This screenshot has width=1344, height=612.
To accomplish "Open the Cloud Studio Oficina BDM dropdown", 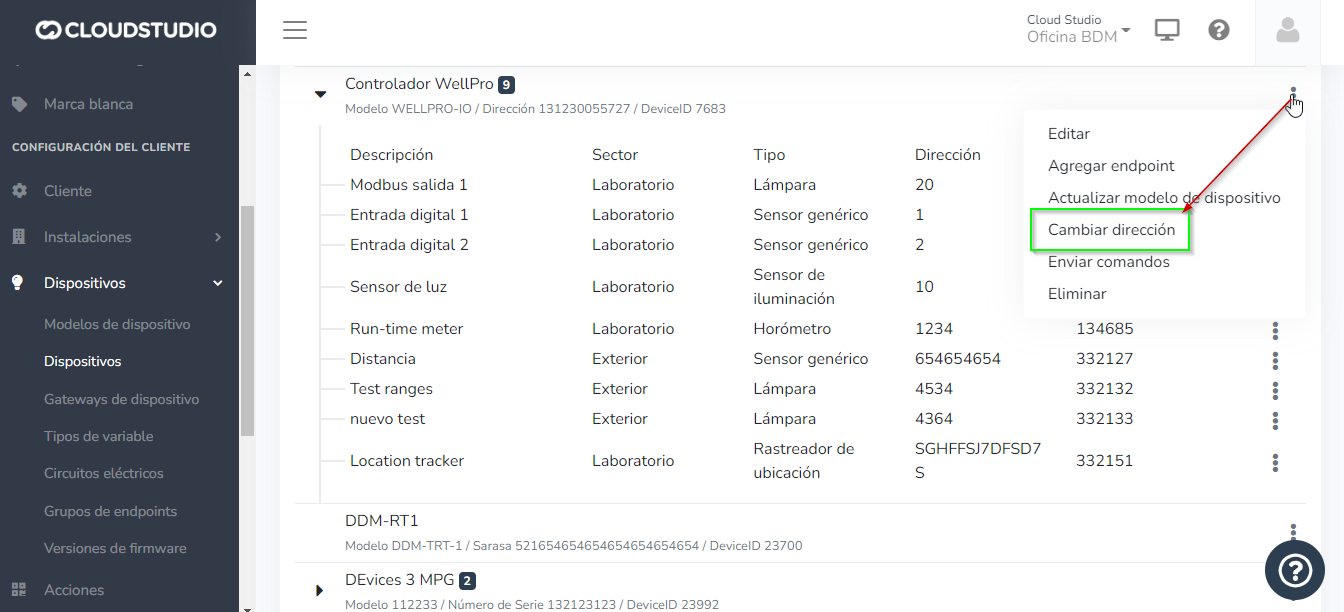I will coord(1078,30).
